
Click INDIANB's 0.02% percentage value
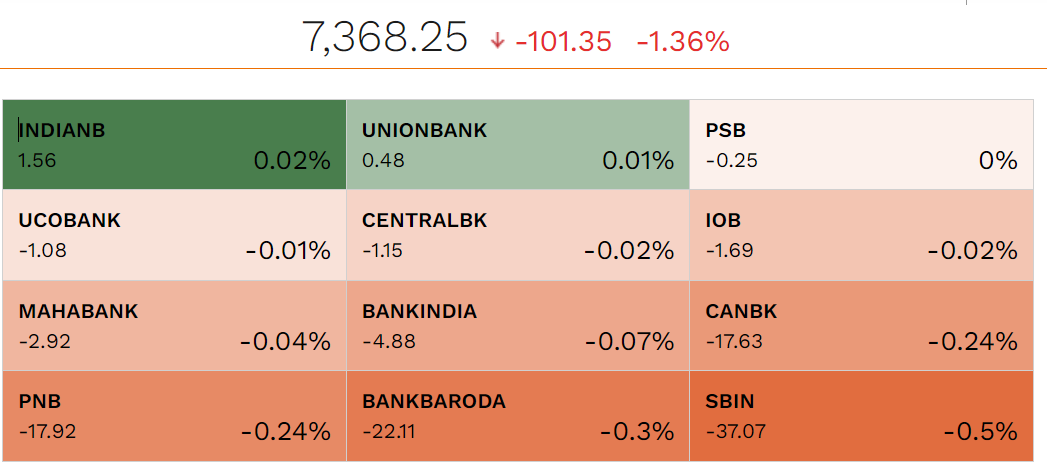tap(291, 160)
